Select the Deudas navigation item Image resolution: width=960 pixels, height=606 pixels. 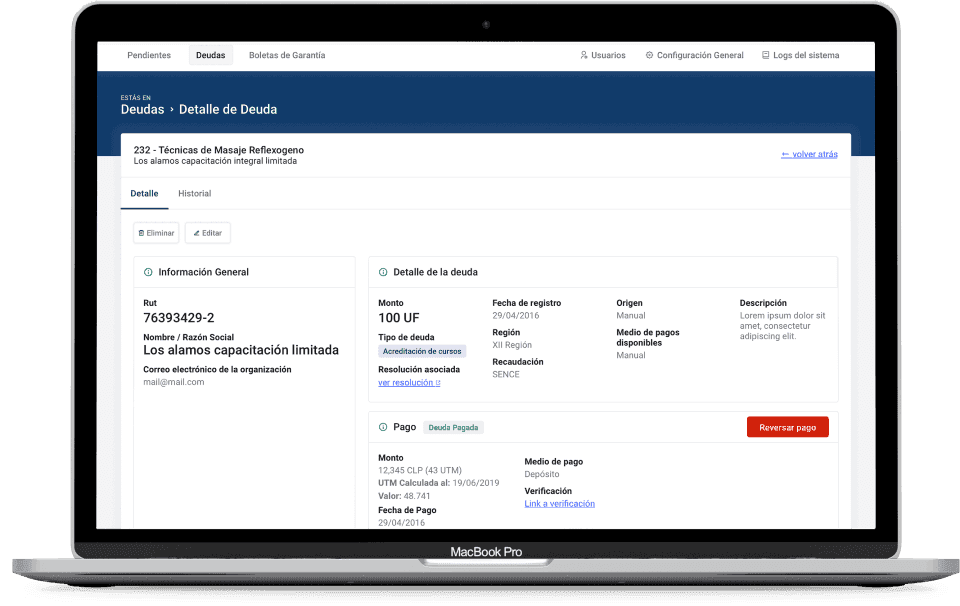click(210, 56)
